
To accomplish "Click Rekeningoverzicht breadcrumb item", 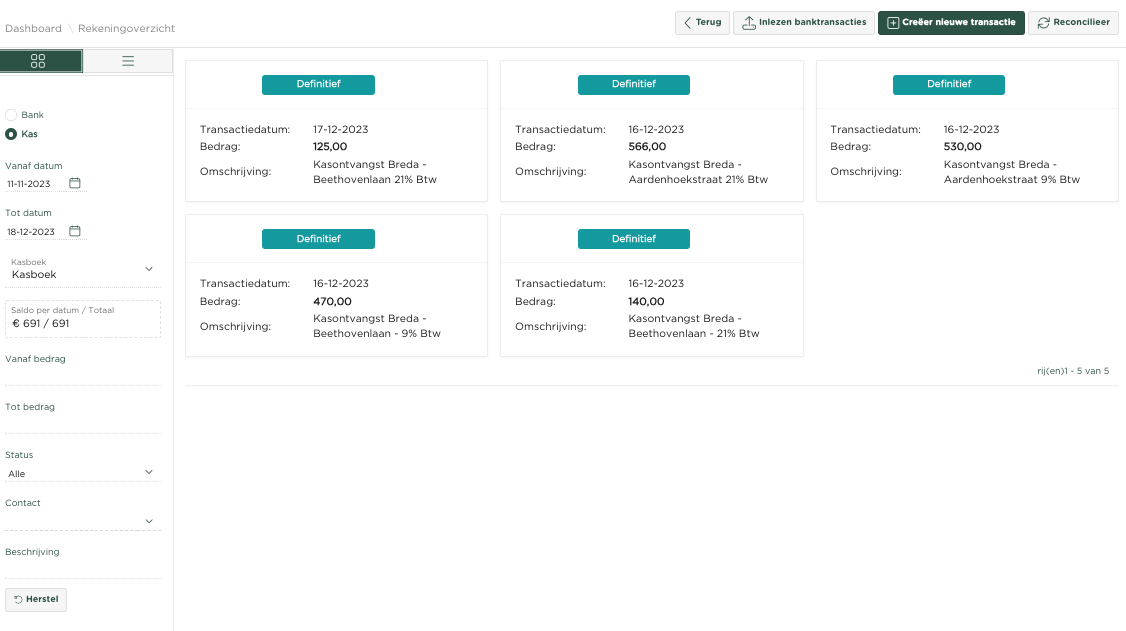I will (x=126, y=29).
